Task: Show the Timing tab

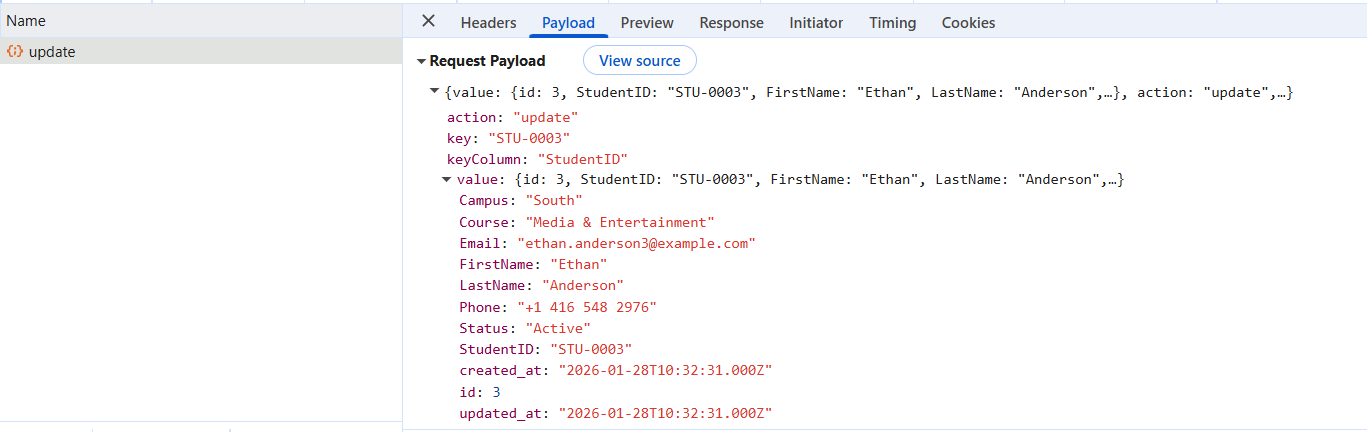Action: [892, 22]
